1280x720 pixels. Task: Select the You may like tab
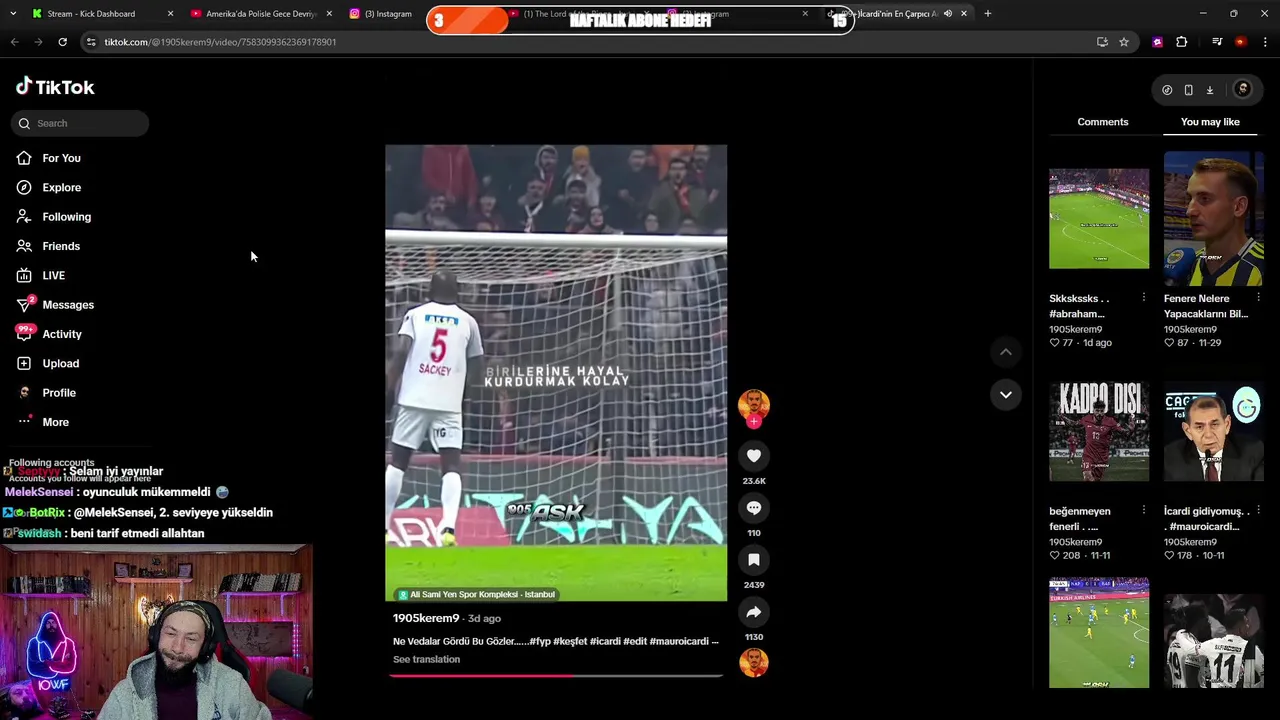pyautogui.click(x=1210, y=122)
